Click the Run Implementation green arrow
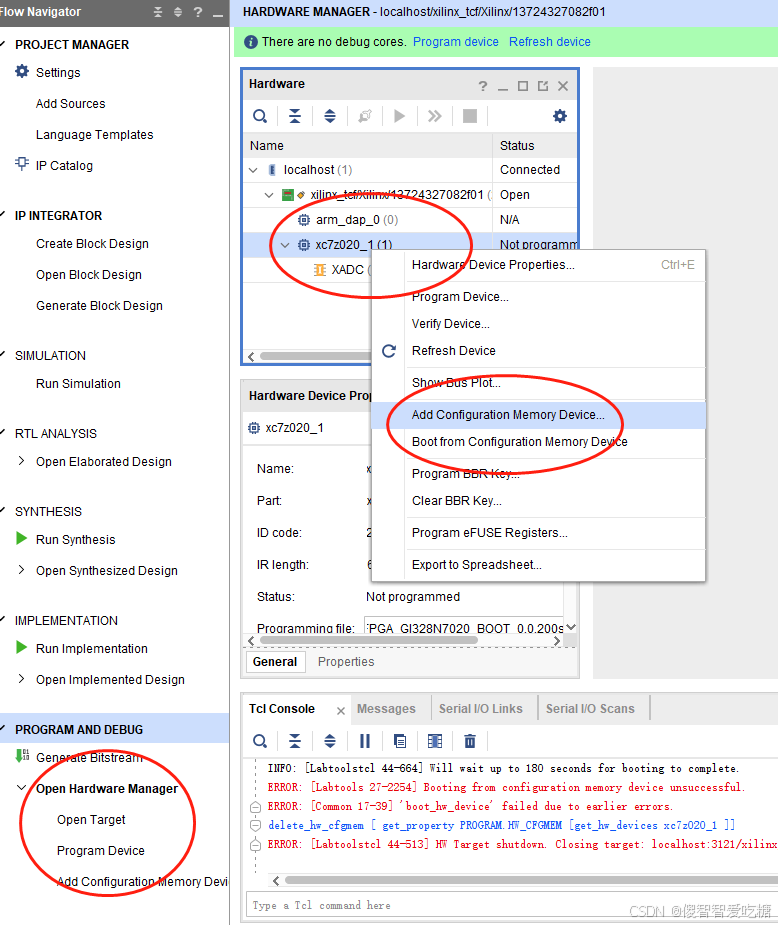 pos(22,648)
